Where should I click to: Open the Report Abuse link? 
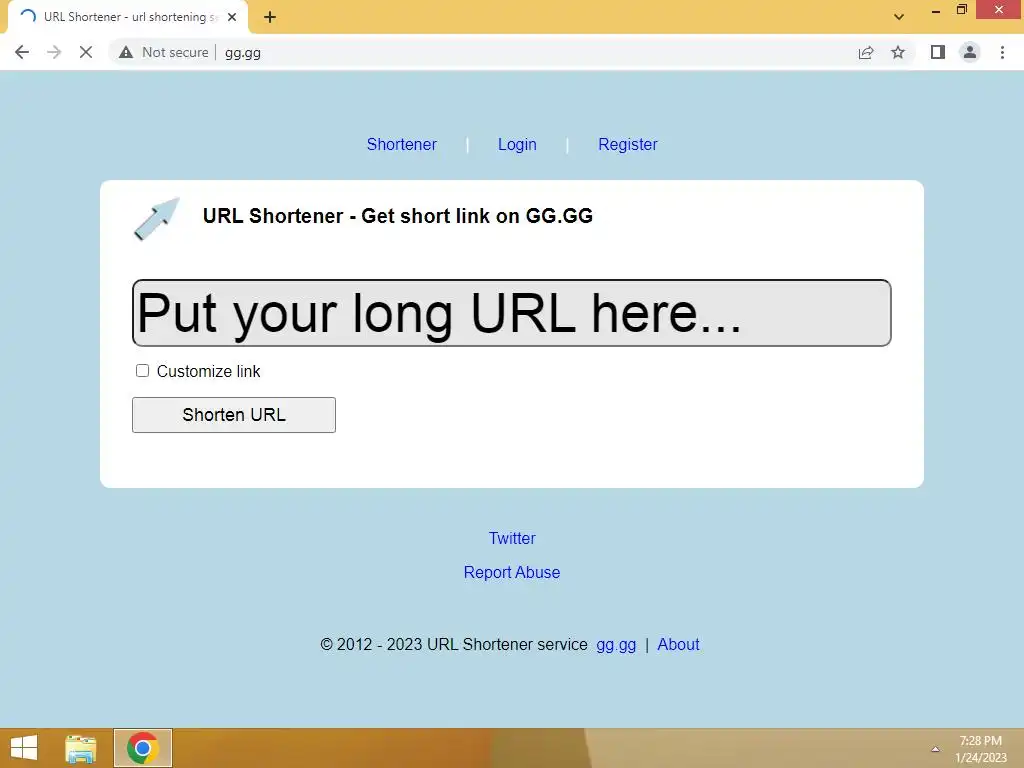click(x=512, y=572)
